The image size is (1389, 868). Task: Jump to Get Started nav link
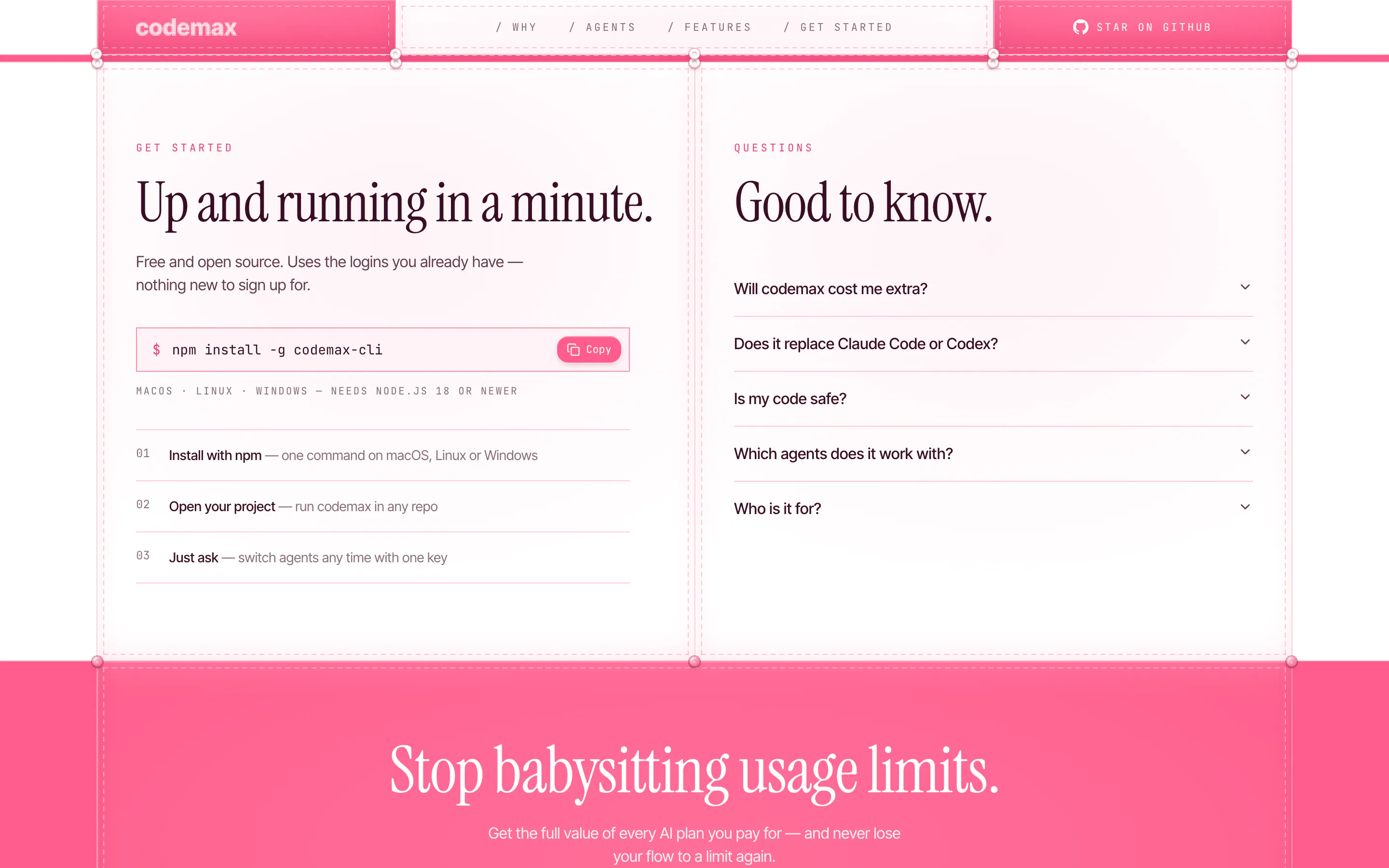[x=838, y=27]
